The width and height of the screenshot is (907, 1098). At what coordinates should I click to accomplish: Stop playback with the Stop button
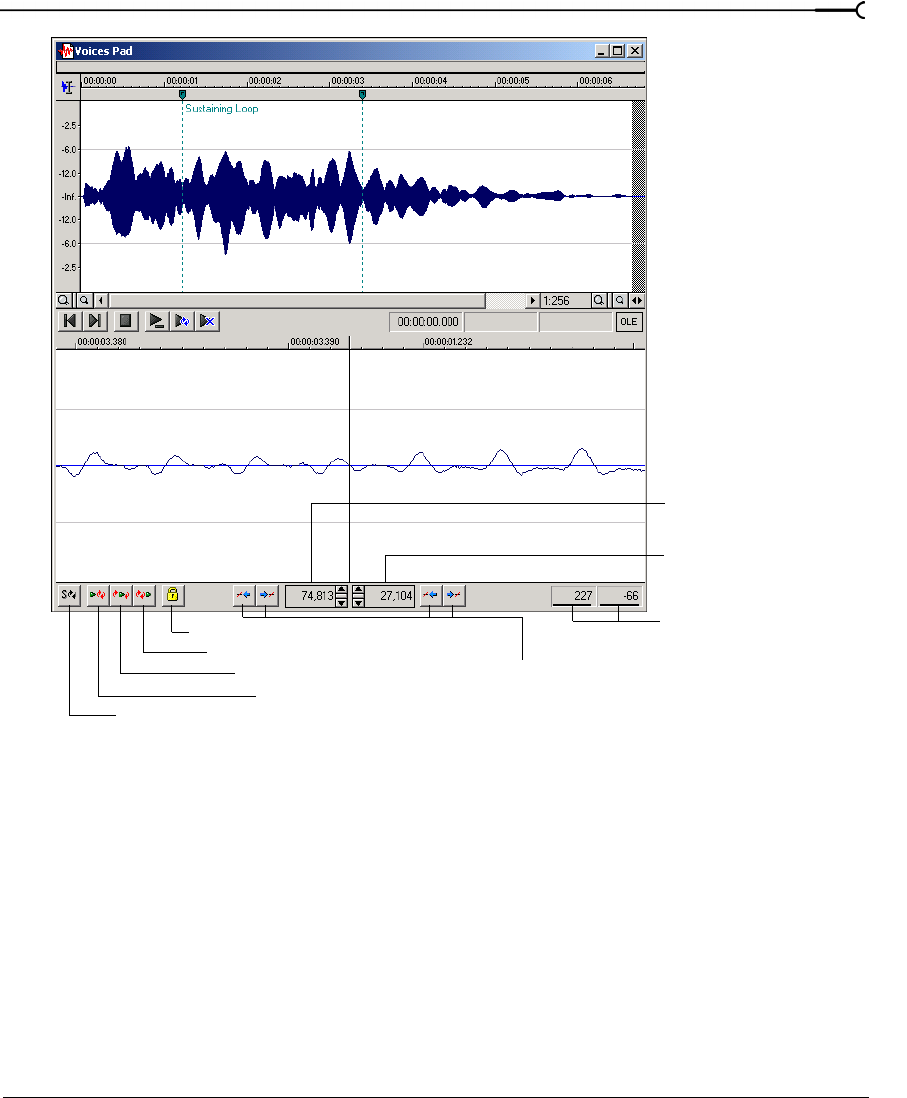pos(125,321)
